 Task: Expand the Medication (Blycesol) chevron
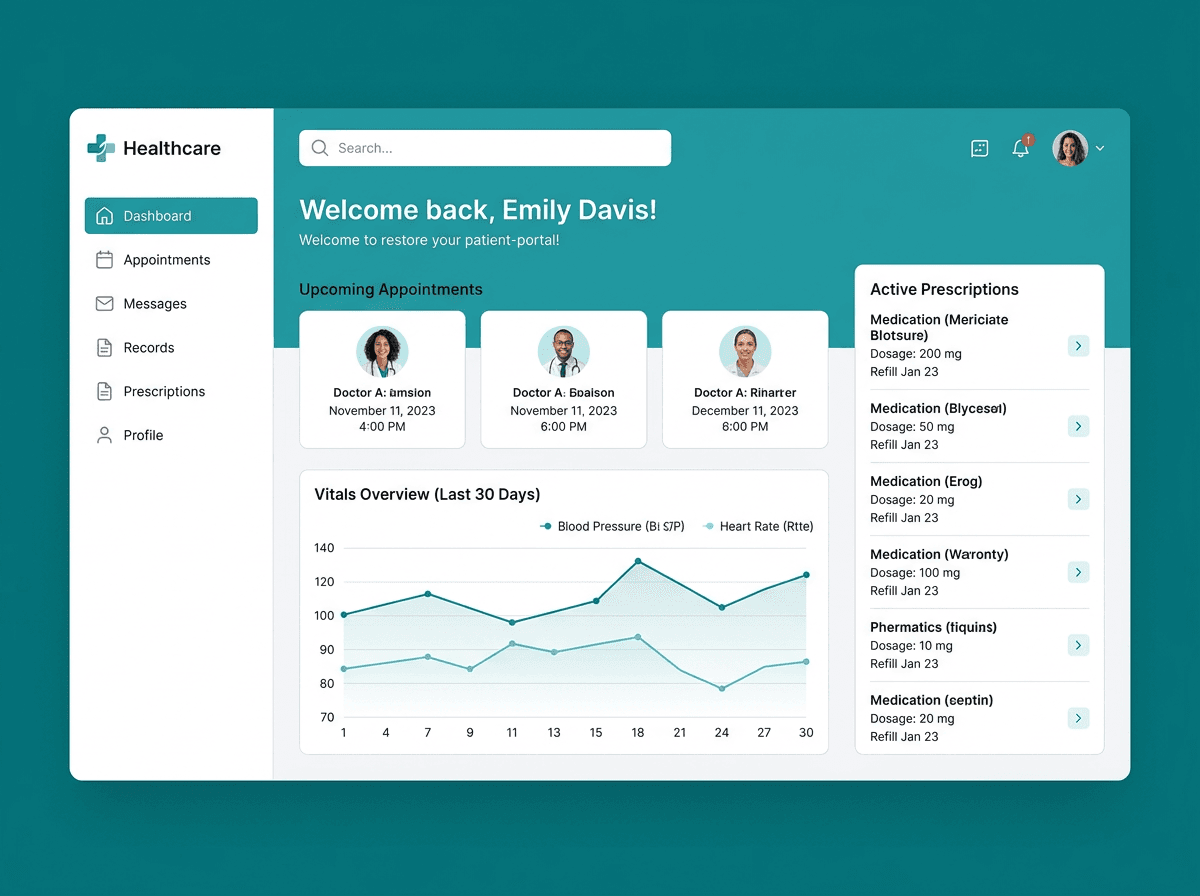coord(1078,426)
